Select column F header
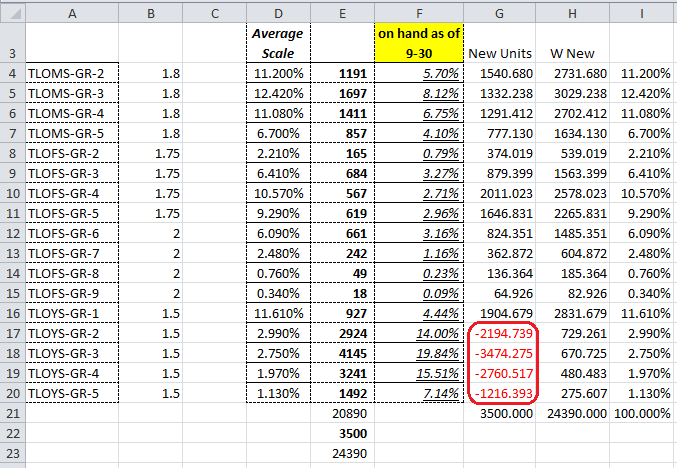 (x=419, y=14)
